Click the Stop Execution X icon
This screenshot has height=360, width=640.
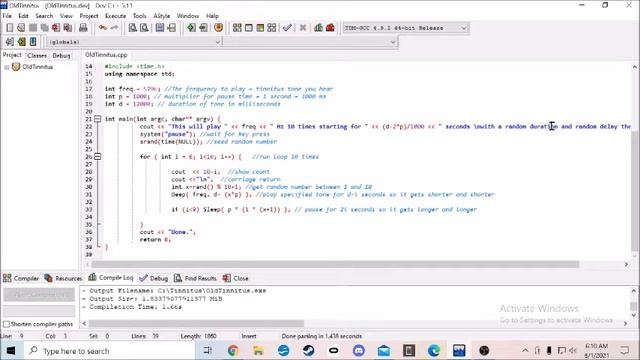tap(303, 28)
